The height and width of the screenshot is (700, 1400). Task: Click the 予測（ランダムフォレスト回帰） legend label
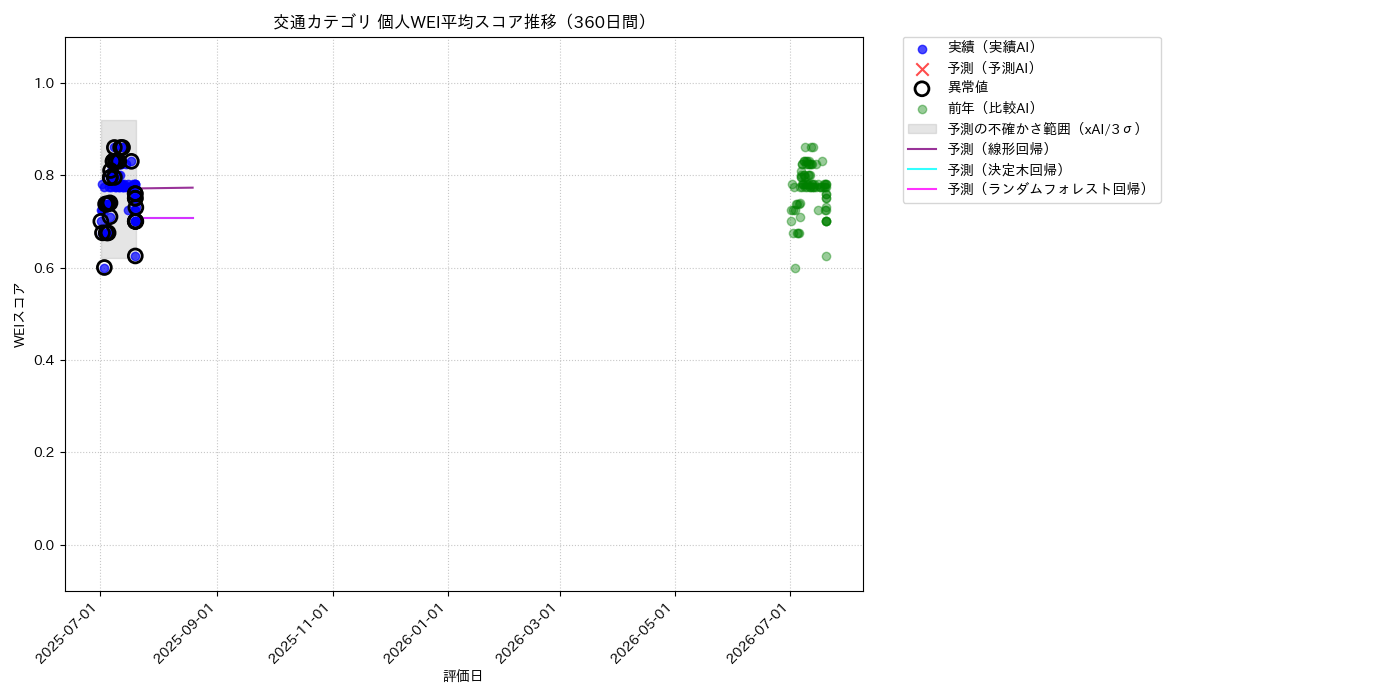tap(1048, 189)
